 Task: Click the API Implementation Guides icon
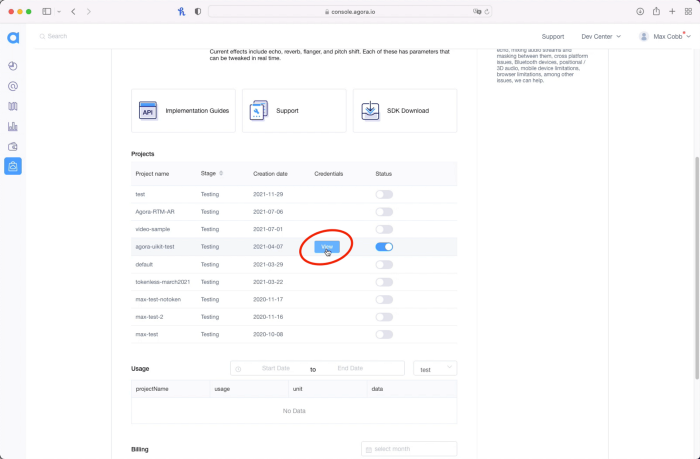click(x=148, y=111)
